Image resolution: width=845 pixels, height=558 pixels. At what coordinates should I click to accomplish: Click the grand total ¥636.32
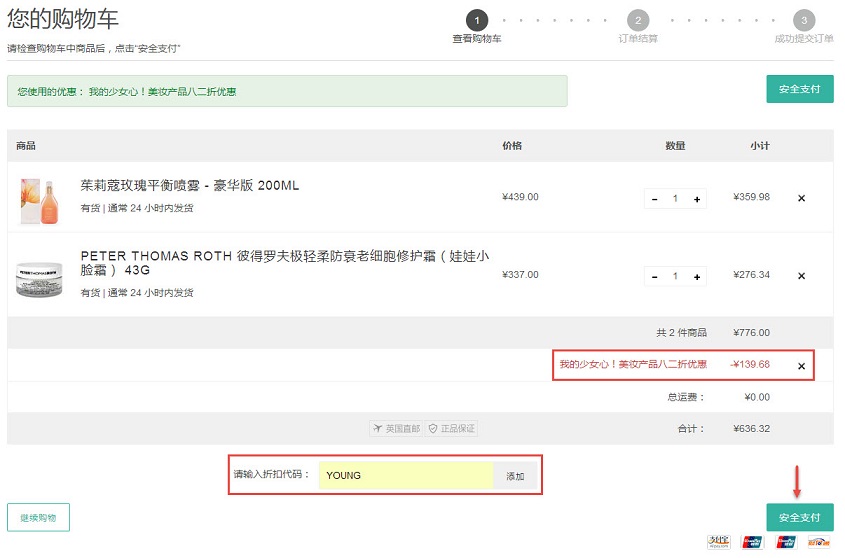(752, 429)
